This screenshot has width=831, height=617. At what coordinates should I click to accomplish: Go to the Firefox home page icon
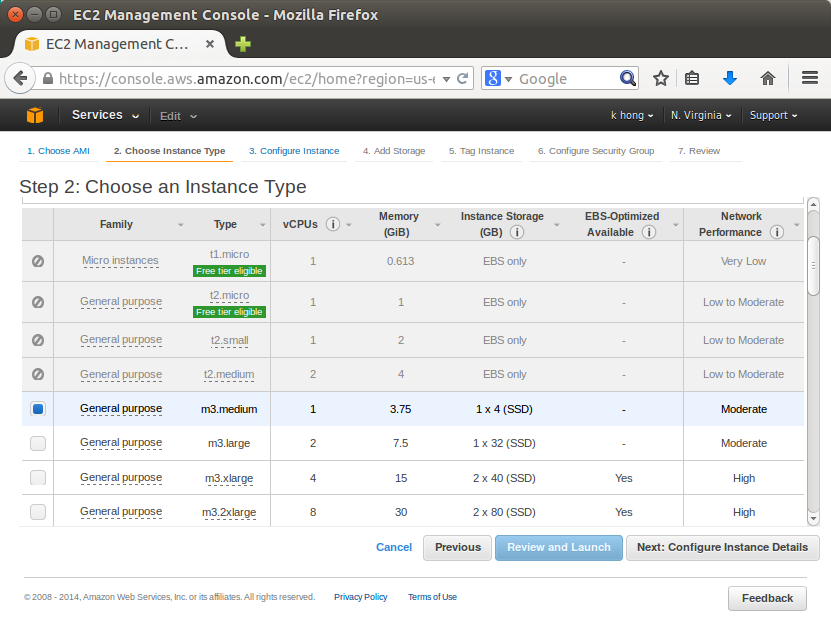tap(767, 78)
